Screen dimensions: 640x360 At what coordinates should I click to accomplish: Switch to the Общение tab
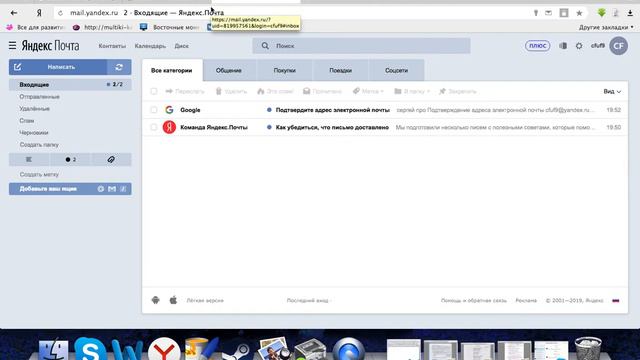tap(229, 70)
